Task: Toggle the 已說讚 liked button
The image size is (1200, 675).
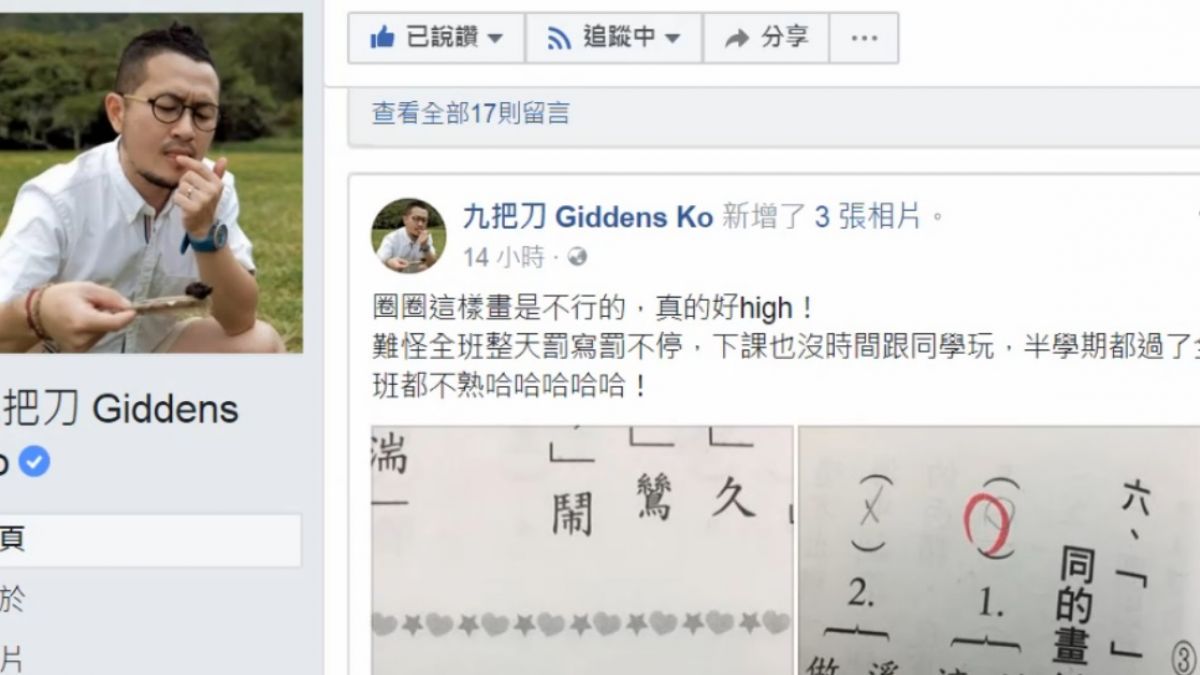Action: pos(436,38)
